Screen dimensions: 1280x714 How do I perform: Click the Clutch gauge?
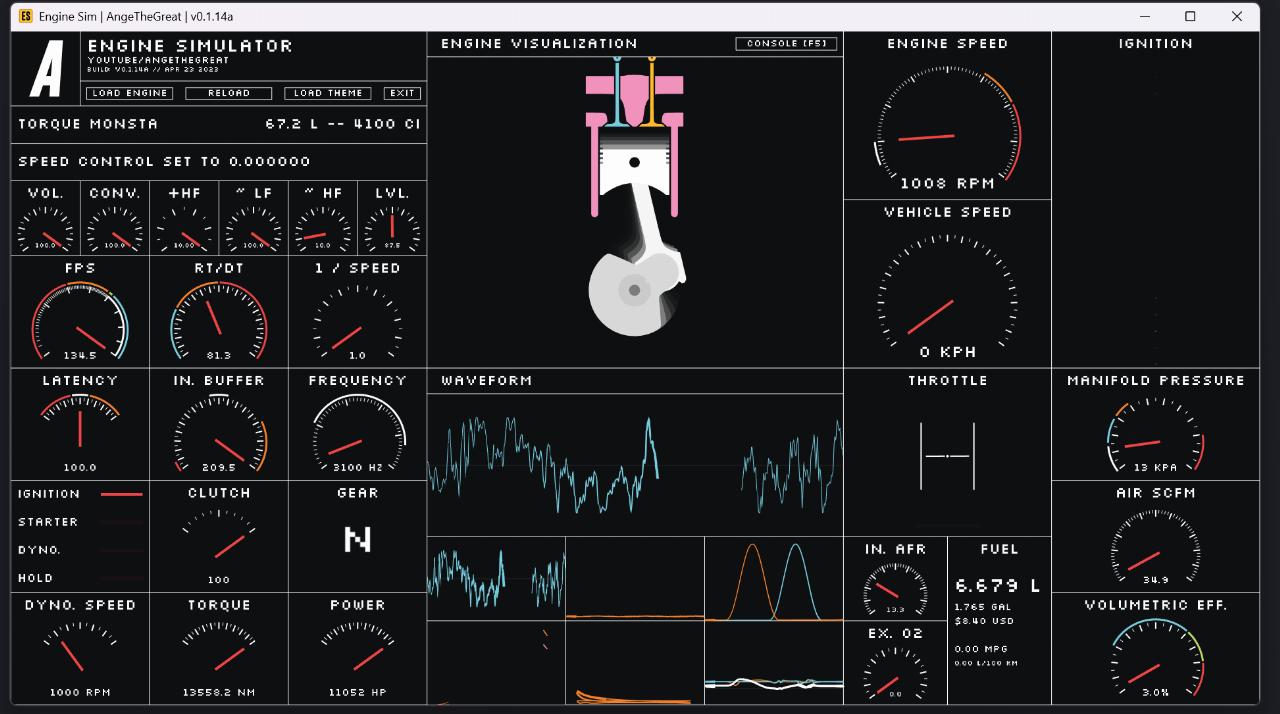[219, 545]
